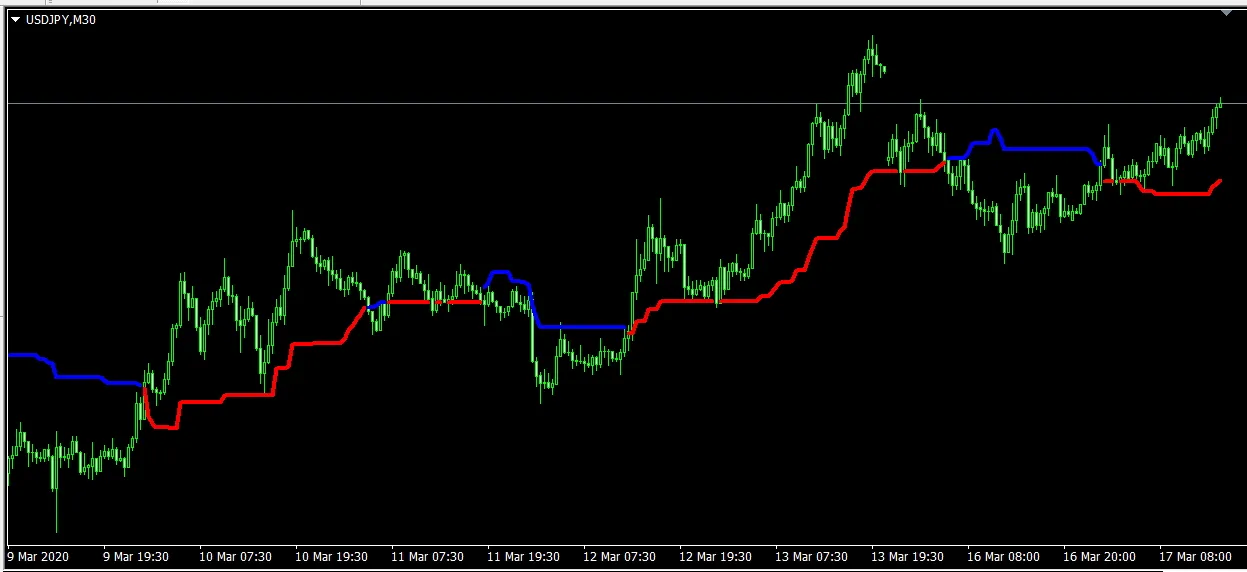Click the 10 Mar 07:30 time label
Screen dimensions: 1247x572
coord(233,556)
